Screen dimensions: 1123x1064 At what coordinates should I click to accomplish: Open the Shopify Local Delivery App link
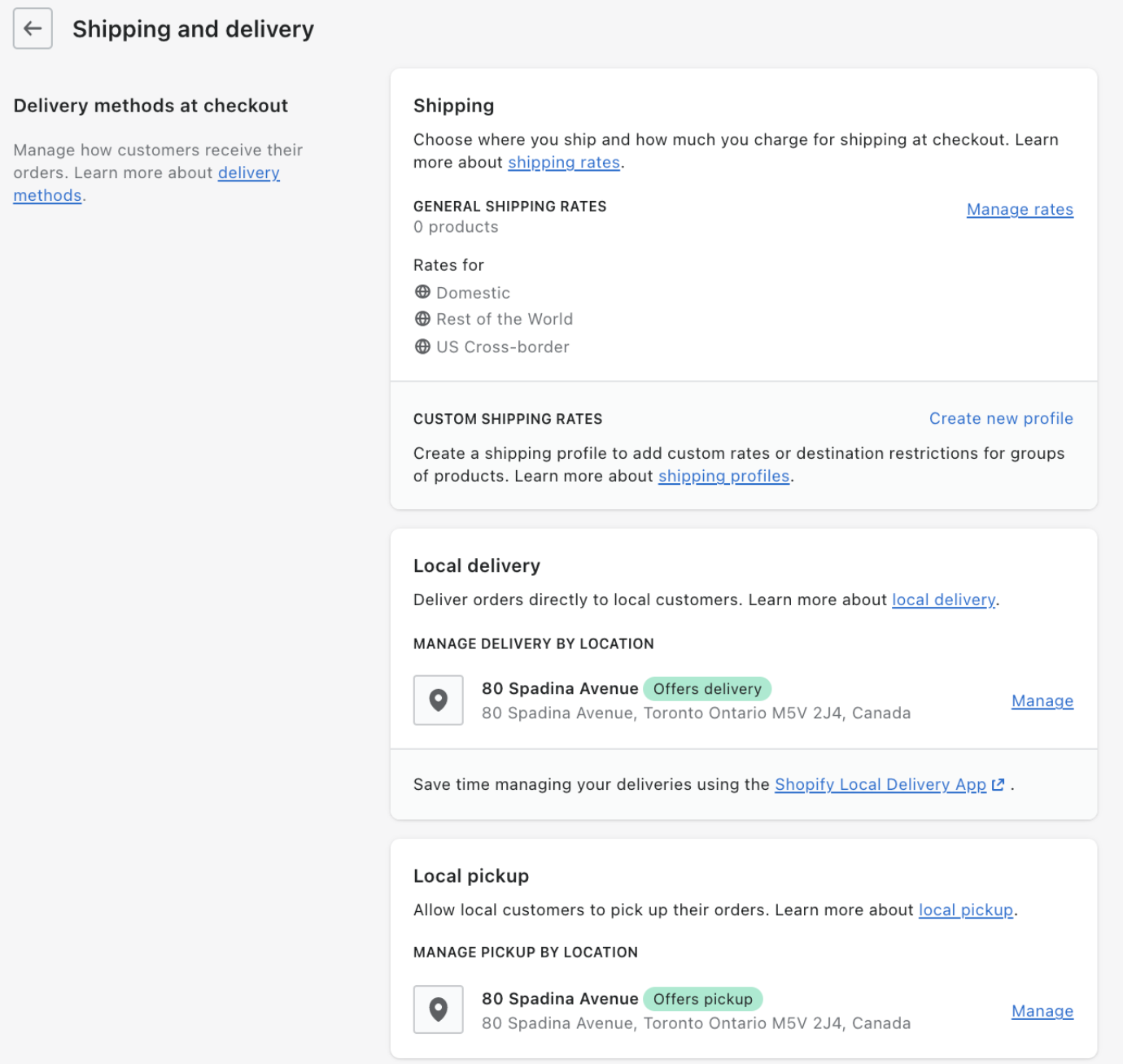tap(880, 784)
